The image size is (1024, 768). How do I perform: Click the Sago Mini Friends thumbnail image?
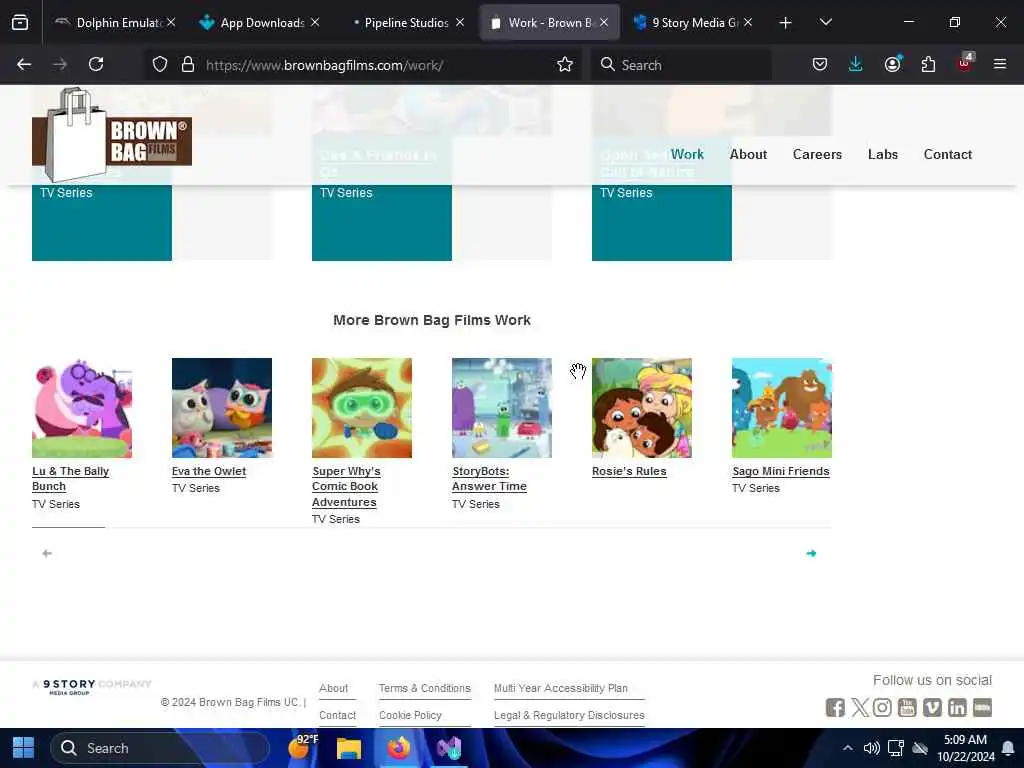[782, 408]
